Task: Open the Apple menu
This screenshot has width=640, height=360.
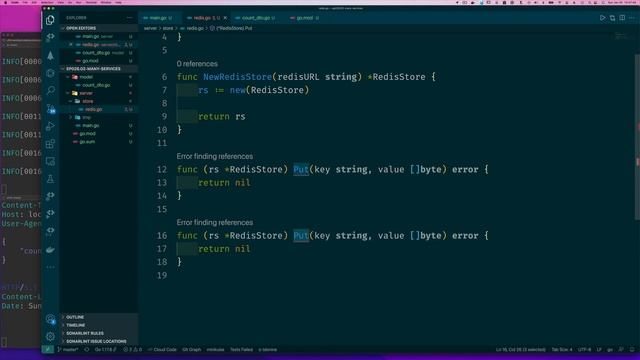Action: click(x=5, y=2)
